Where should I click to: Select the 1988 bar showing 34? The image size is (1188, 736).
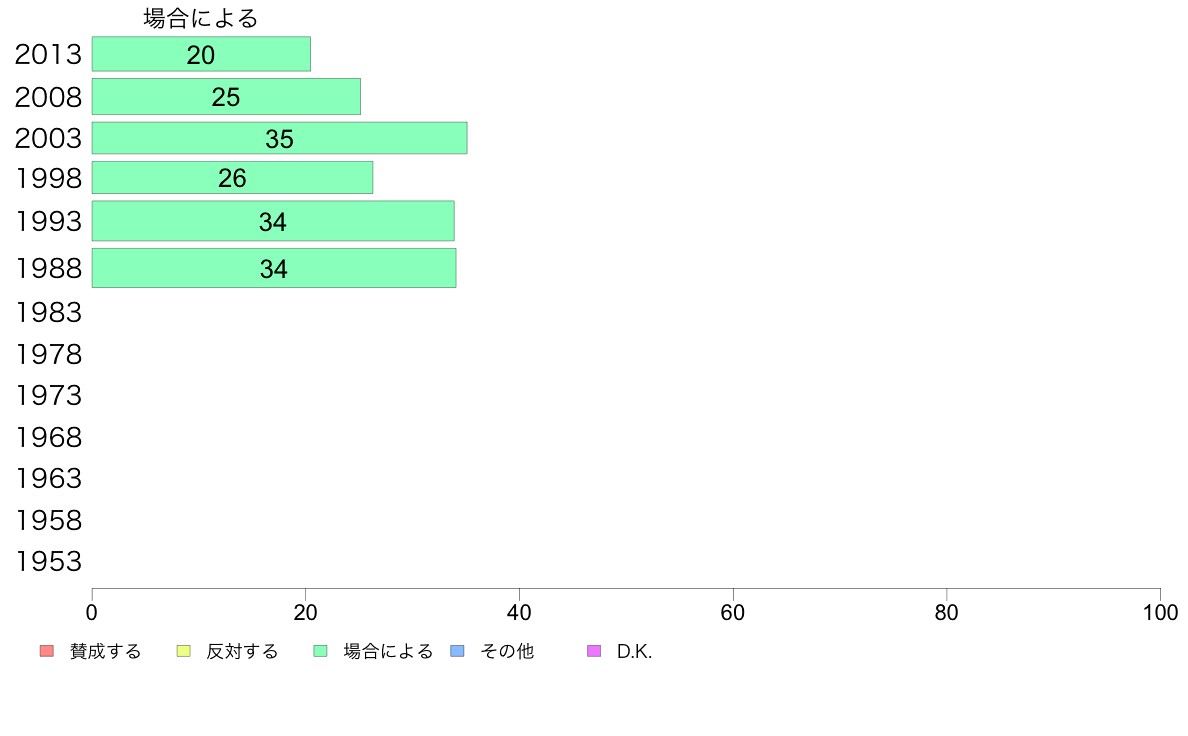274,268
